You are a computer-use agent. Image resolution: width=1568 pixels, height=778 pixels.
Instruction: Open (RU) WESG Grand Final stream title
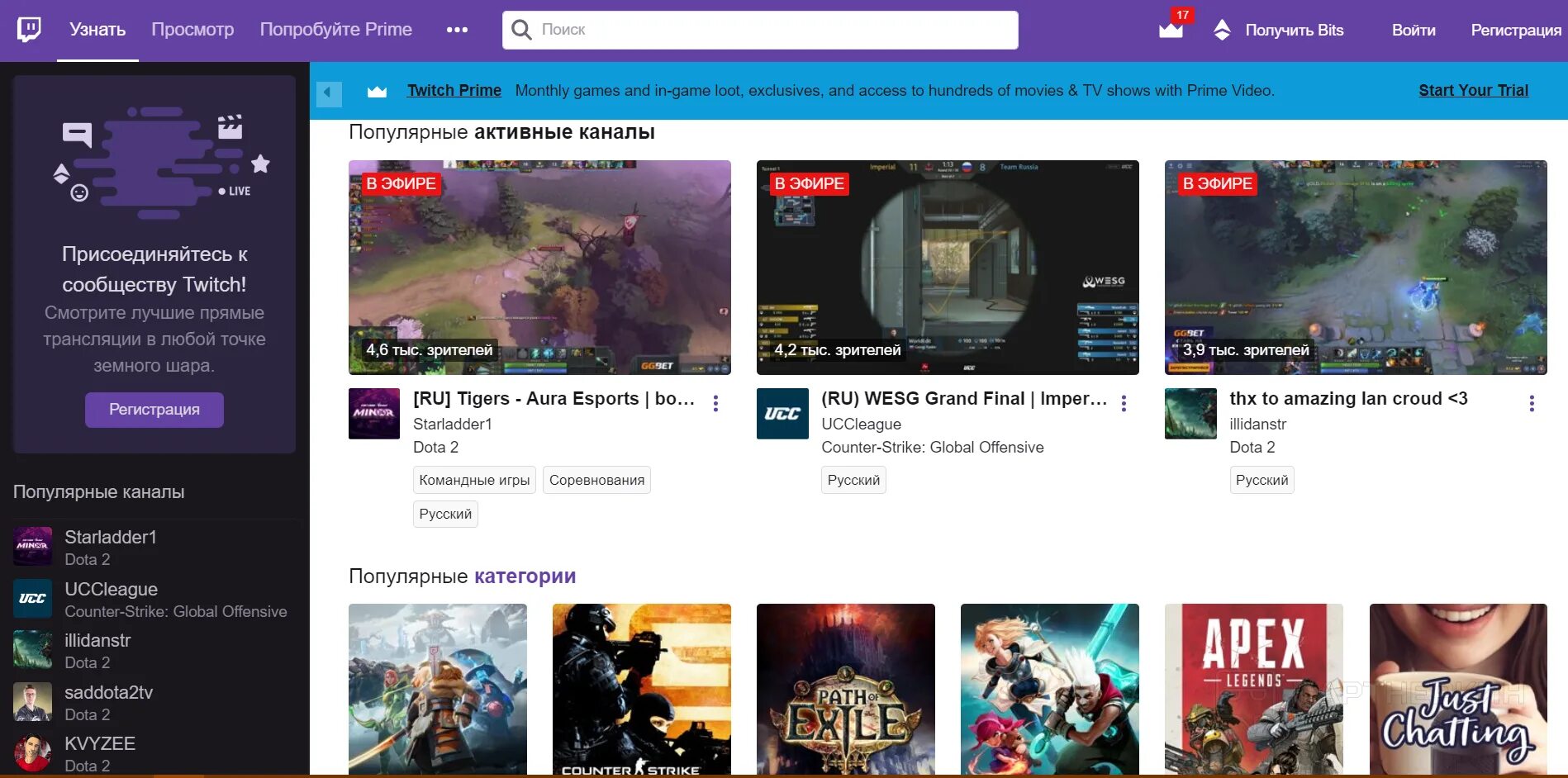pyautogui.click(x=964, y=399)
